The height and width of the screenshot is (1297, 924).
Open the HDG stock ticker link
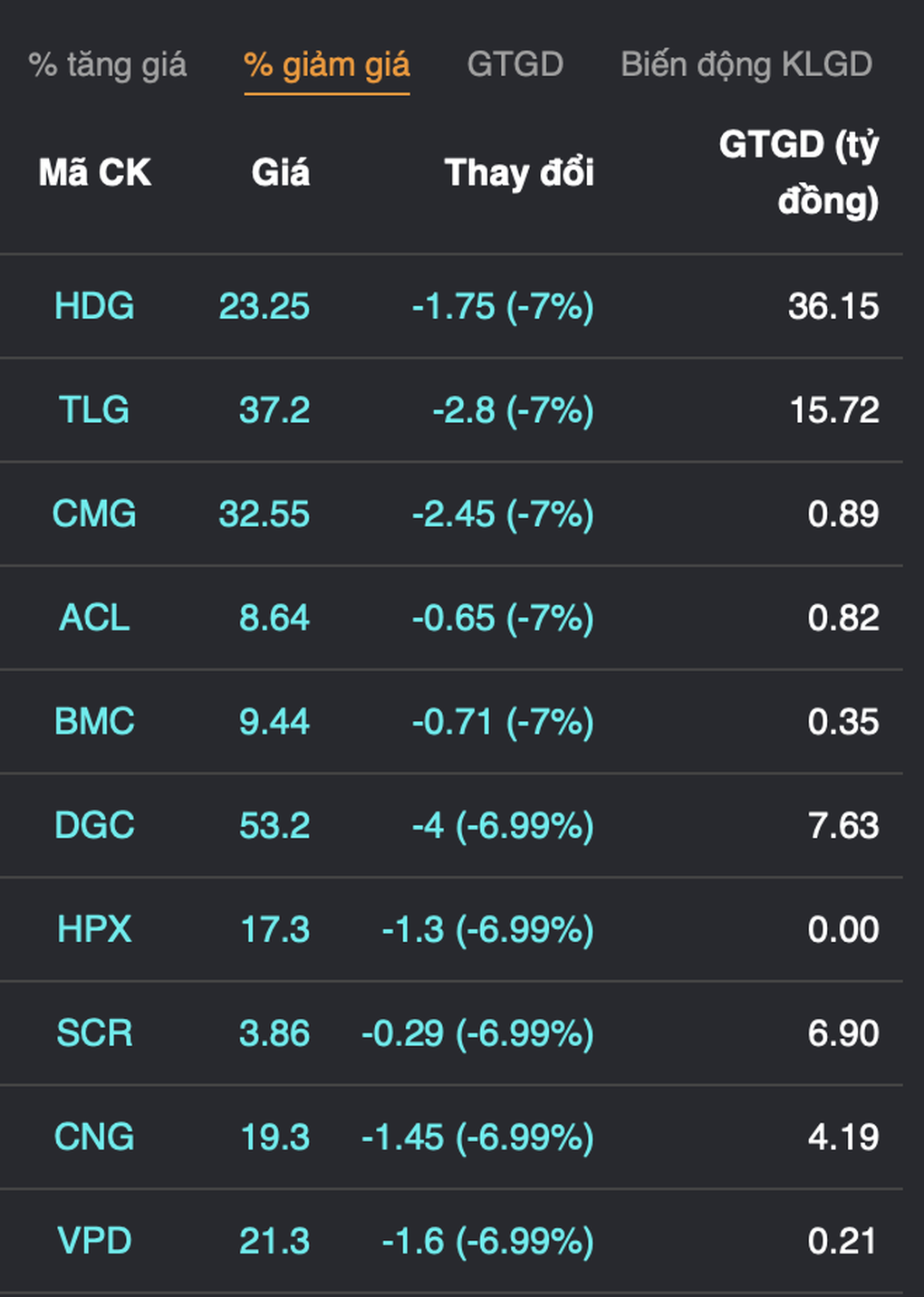[x=94, y=306]
